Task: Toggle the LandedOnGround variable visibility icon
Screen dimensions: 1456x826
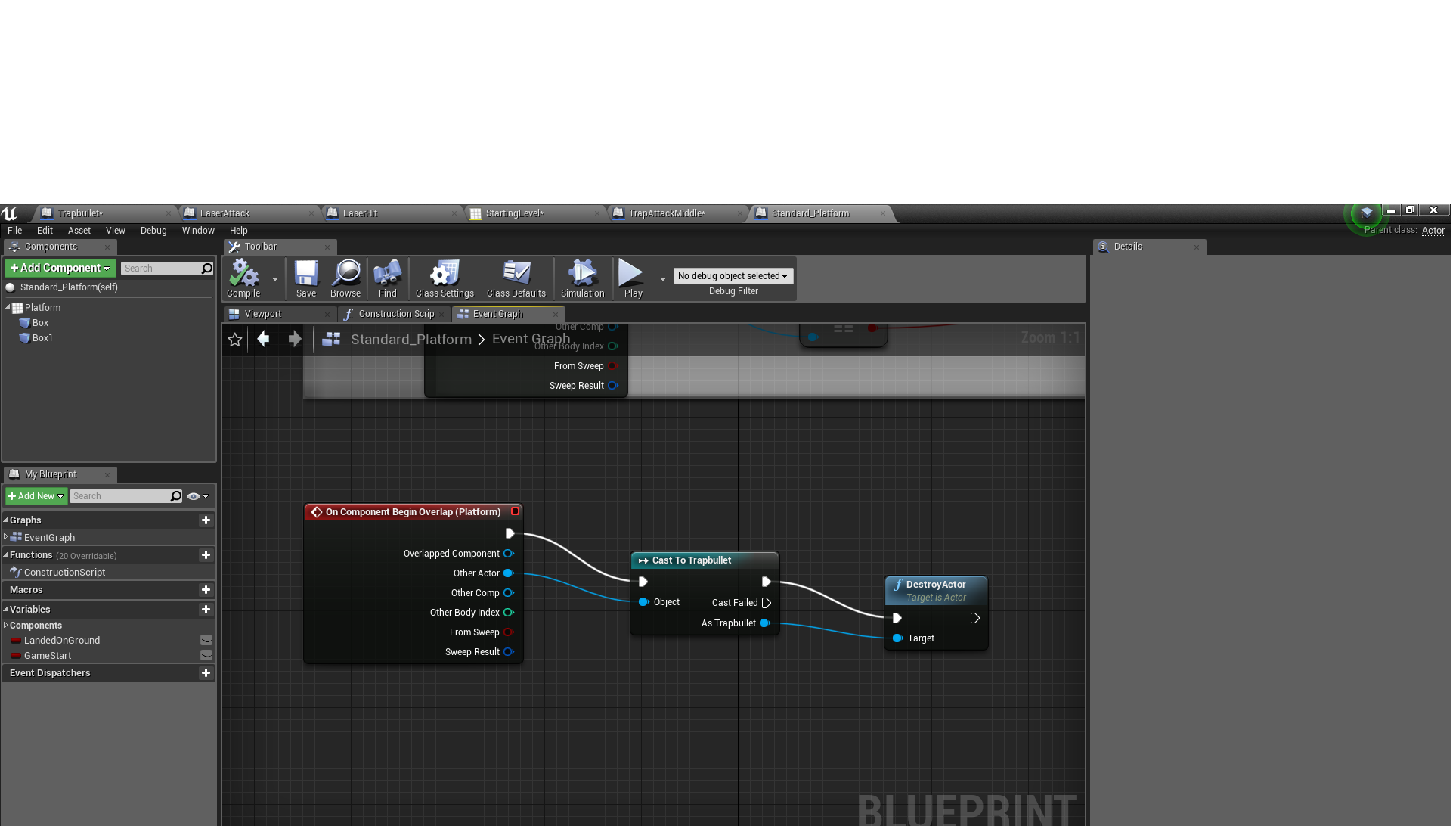Action: [206, 641]
